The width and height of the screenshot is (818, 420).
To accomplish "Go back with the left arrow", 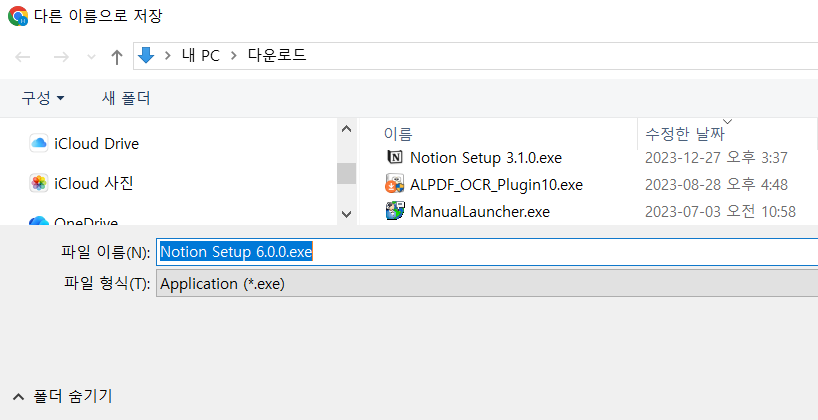I will click(x=22, y=57).
